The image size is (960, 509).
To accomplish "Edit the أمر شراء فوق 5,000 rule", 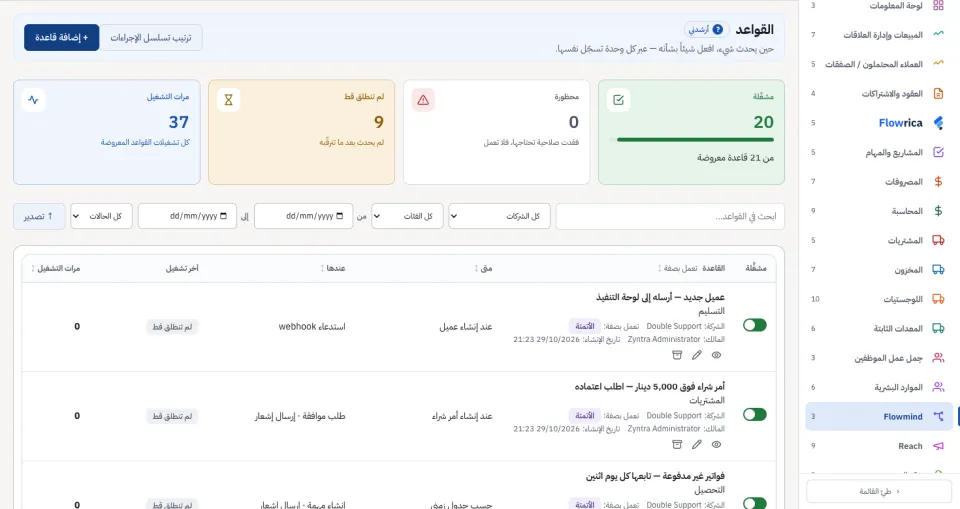I will click(697, 445).
